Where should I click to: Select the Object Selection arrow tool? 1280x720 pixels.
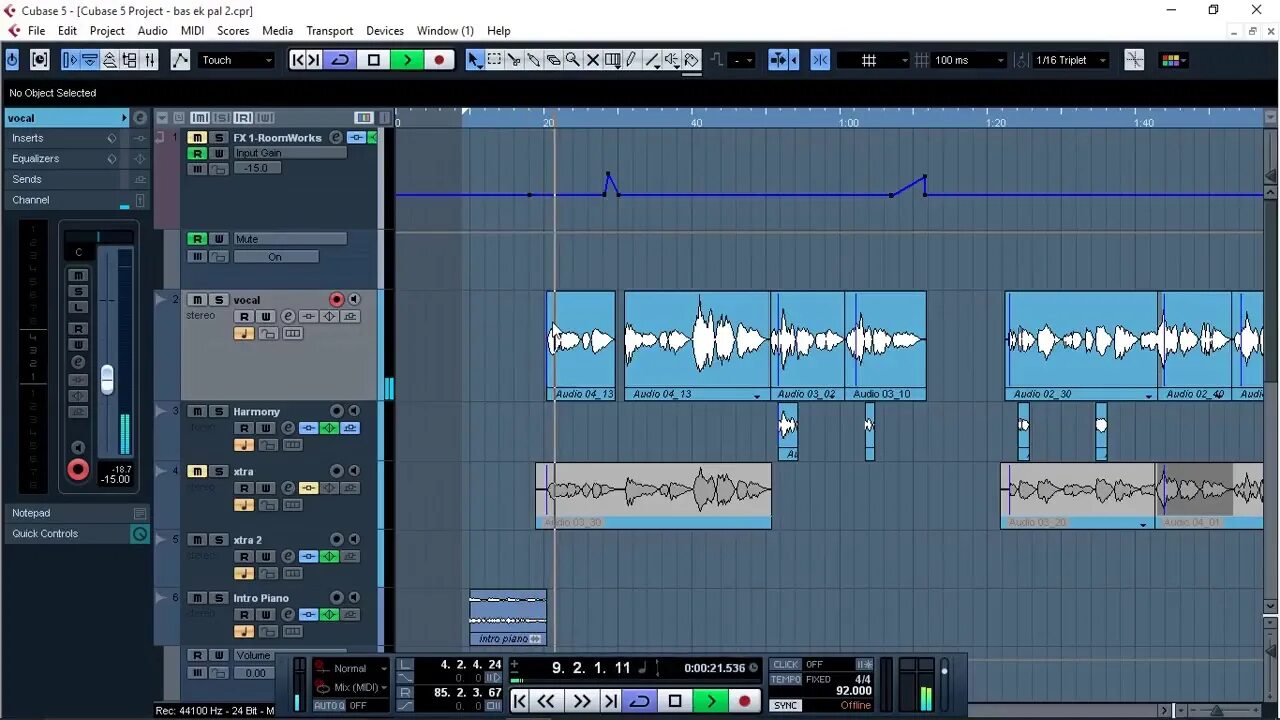pyautogui.click(x=475, y=60)
